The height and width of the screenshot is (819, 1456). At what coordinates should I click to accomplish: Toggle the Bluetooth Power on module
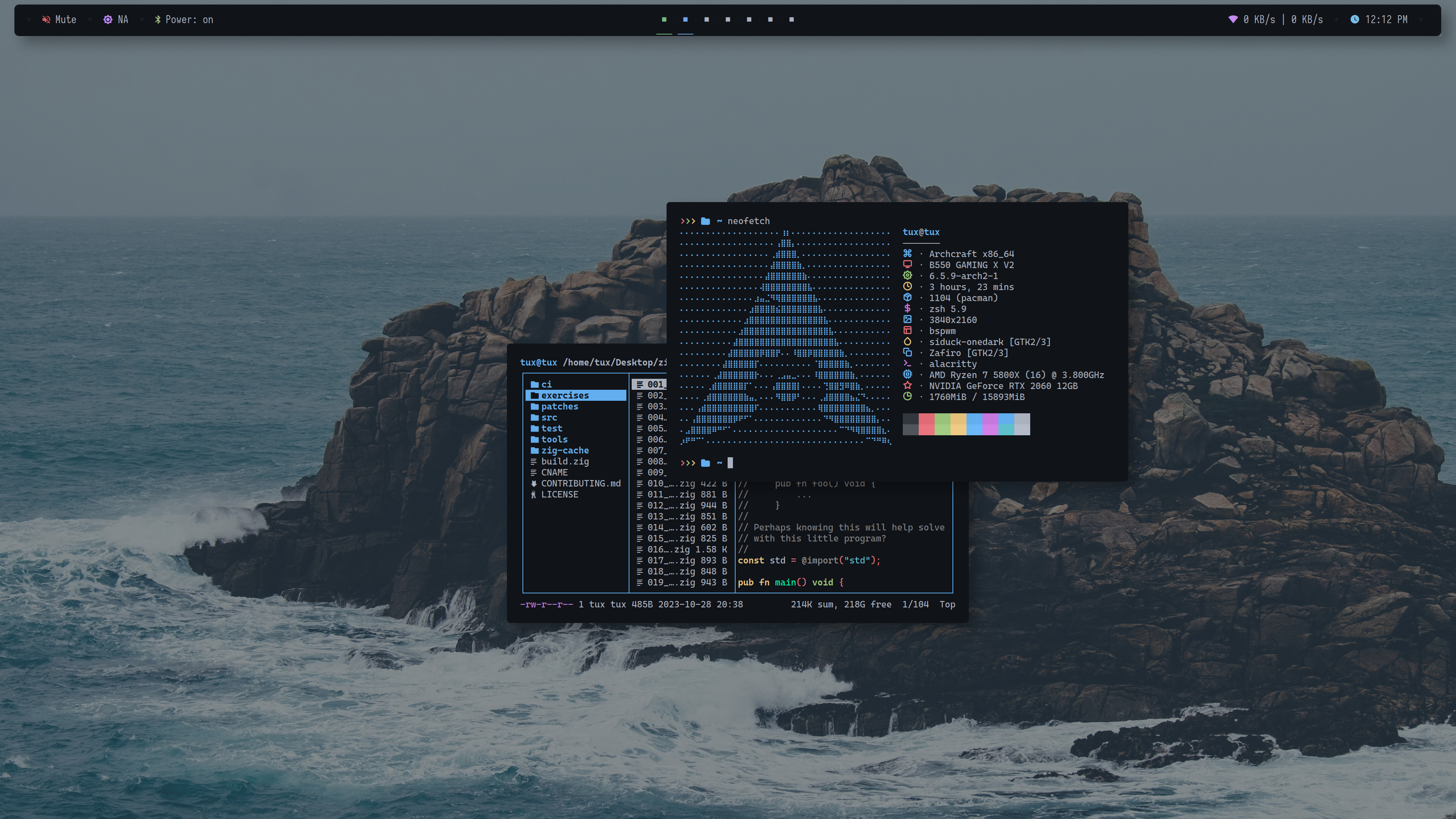[x=184, y=20]
